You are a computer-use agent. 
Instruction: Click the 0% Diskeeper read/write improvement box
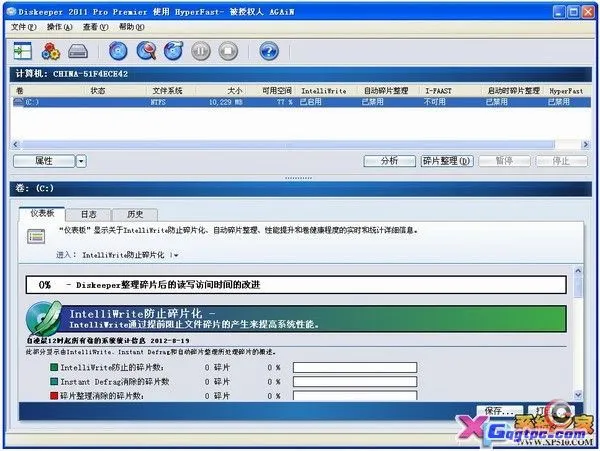[x=296, y=285]
